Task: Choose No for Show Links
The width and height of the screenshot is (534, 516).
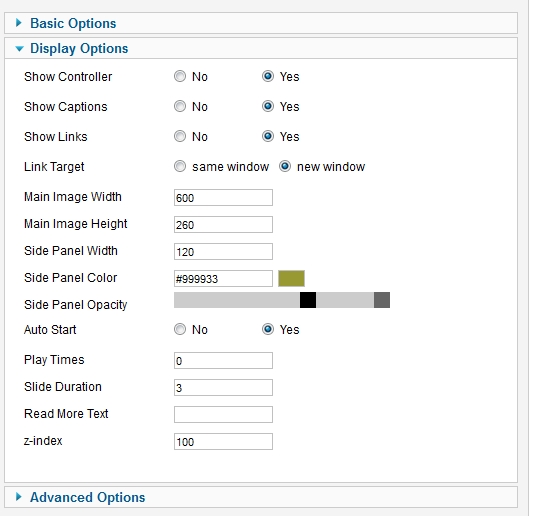Action: tap(180, 136)
